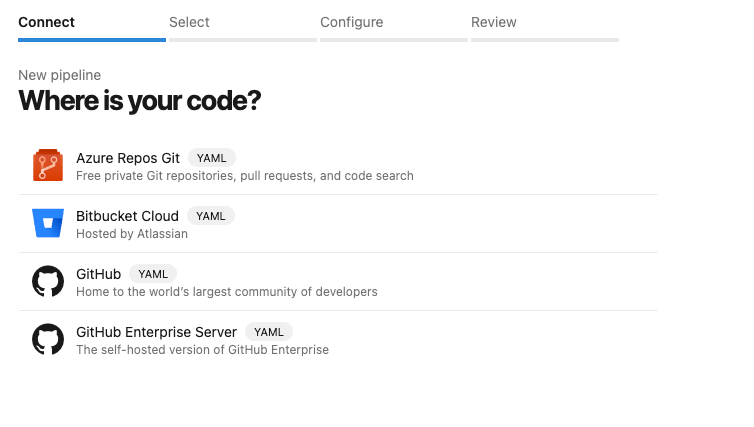This screenshot has height=427, width=754.
Task: Click the GitHub octocat icon
Action: click(x=48, y=281)
